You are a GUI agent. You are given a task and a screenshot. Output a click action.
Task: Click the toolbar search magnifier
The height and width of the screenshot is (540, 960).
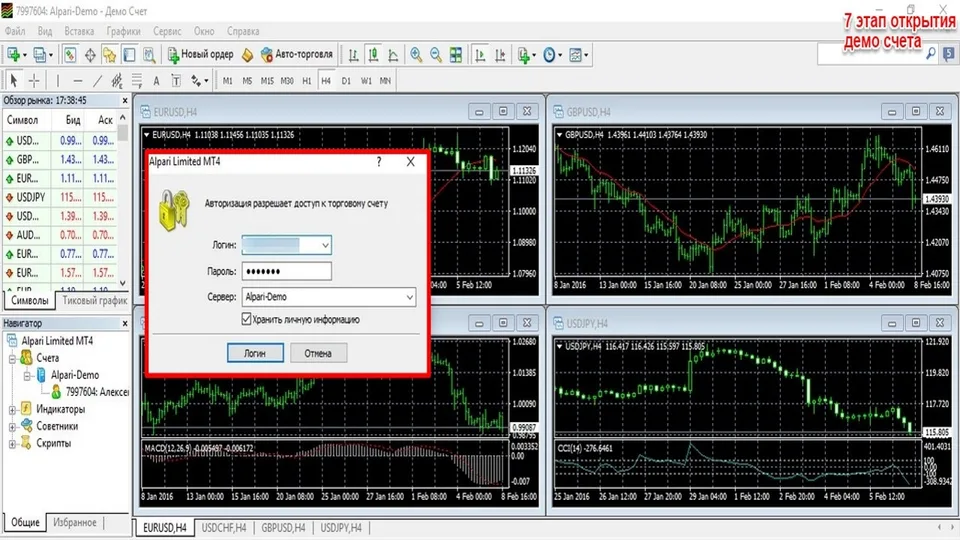click(x=931, y=54)
